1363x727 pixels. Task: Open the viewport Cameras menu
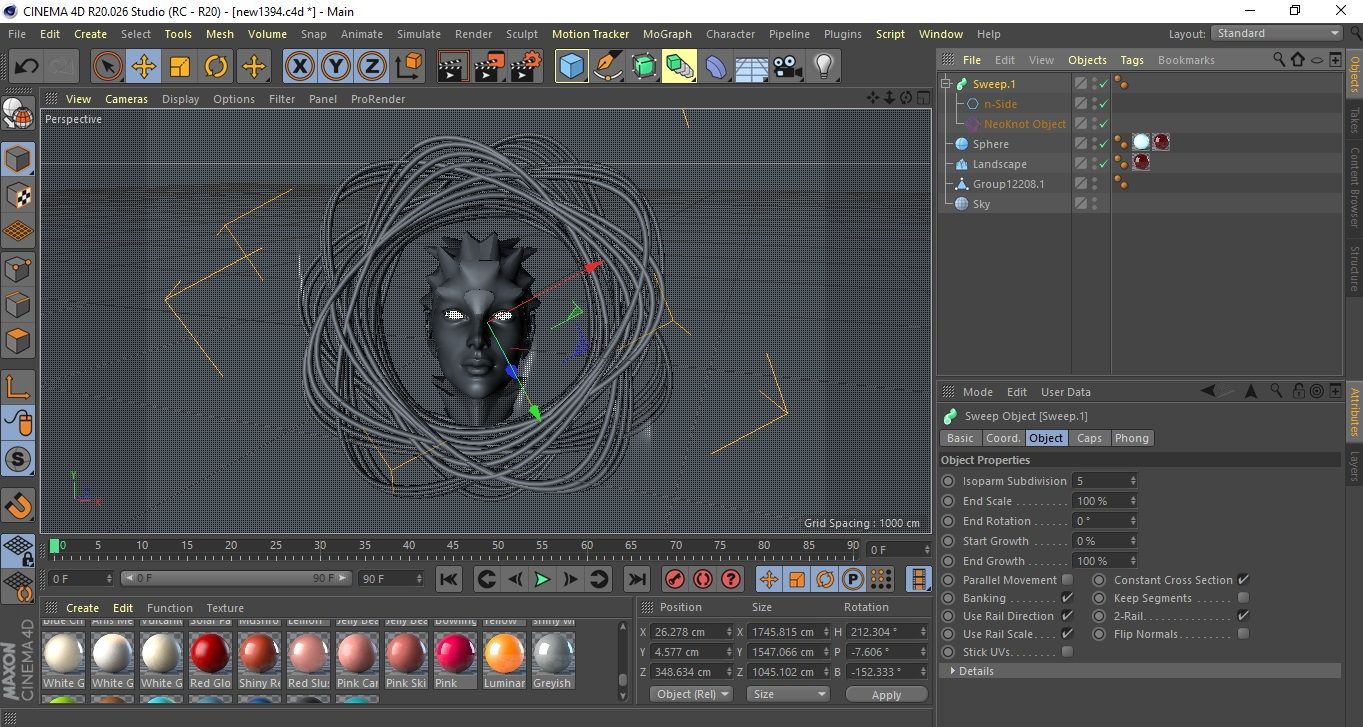click(126, 99)
